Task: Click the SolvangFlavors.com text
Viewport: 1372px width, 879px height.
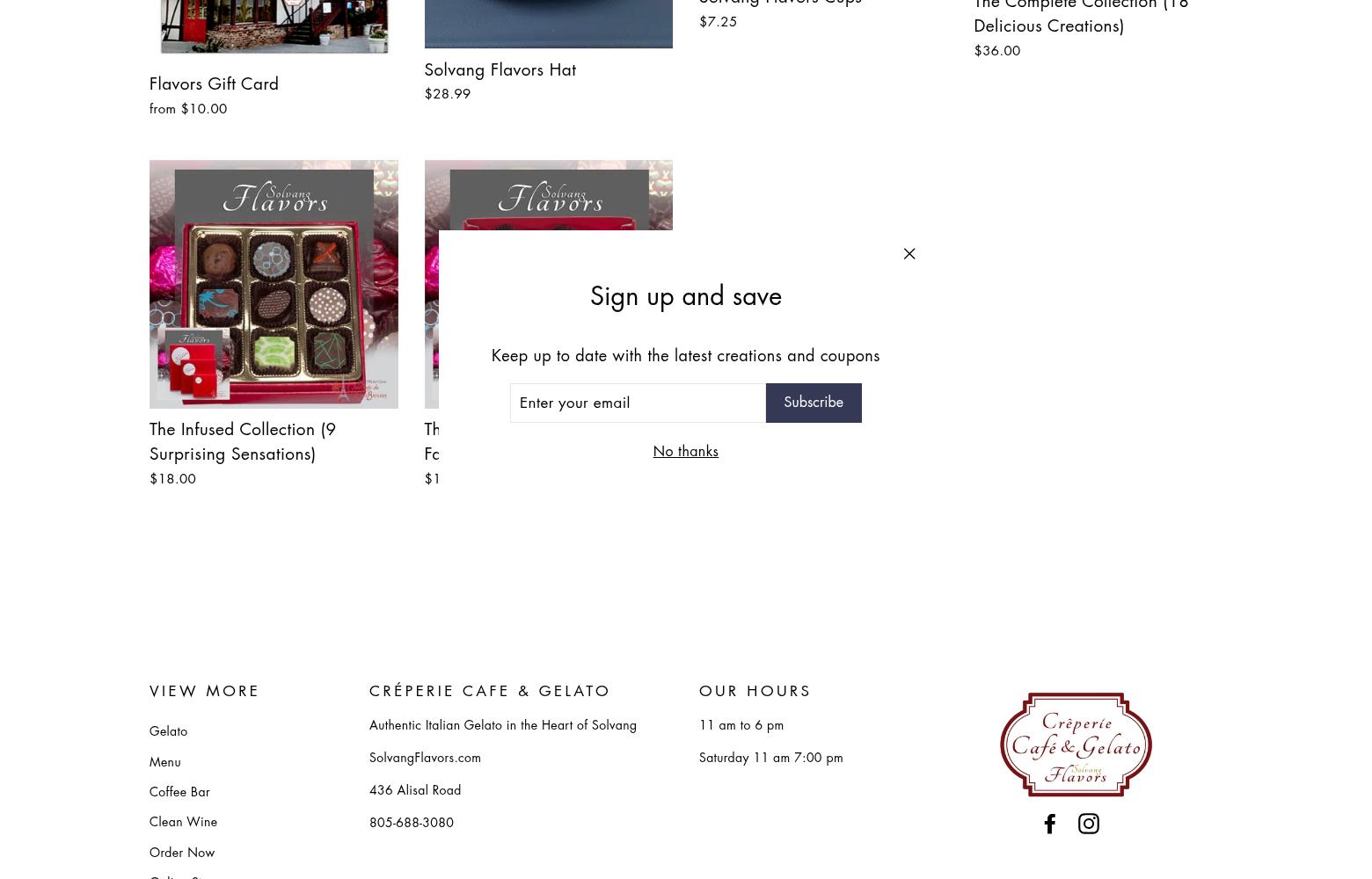Action: pos(425,758)
